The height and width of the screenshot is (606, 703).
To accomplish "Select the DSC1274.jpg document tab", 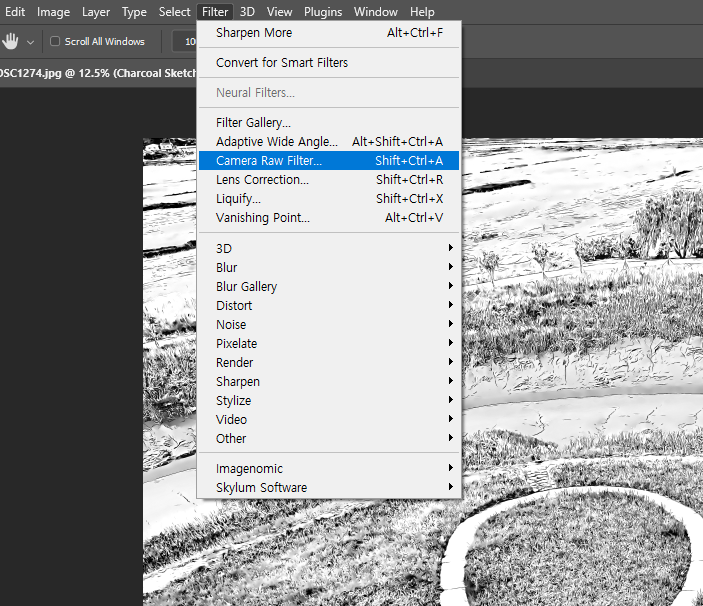I will (98, 73).
